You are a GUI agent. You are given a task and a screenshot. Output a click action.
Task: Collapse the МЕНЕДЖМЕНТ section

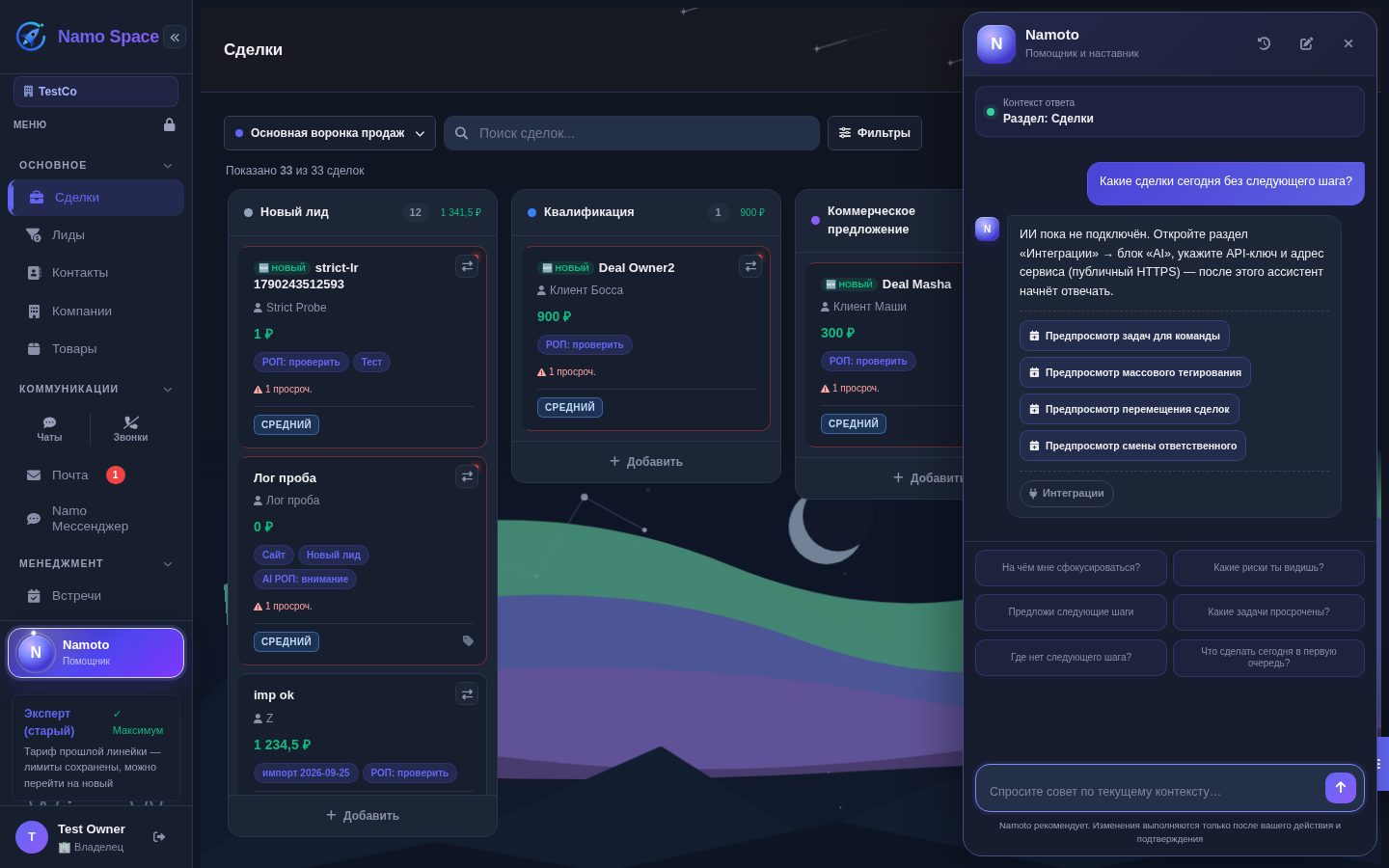coord(168,563)
